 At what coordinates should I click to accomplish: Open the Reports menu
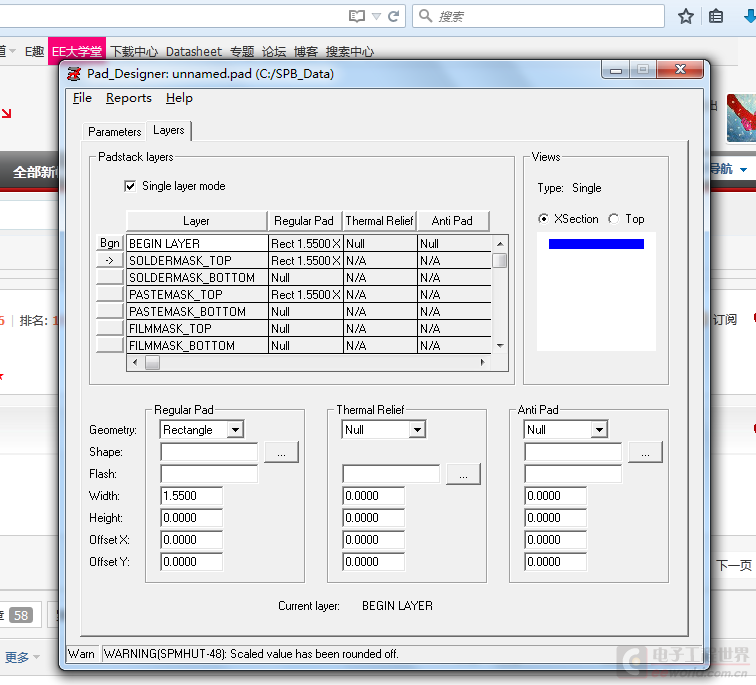pos(129,98)
